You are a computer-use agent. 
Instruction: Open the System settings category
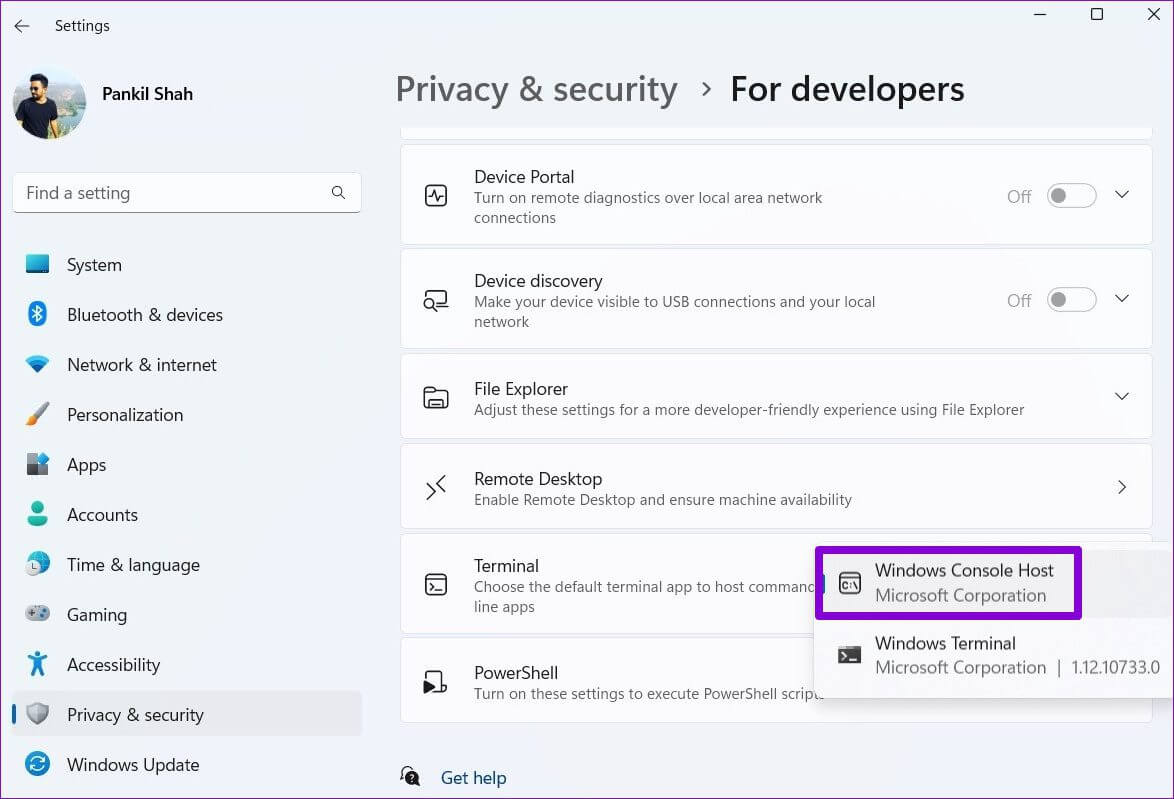tap(186, 264)
